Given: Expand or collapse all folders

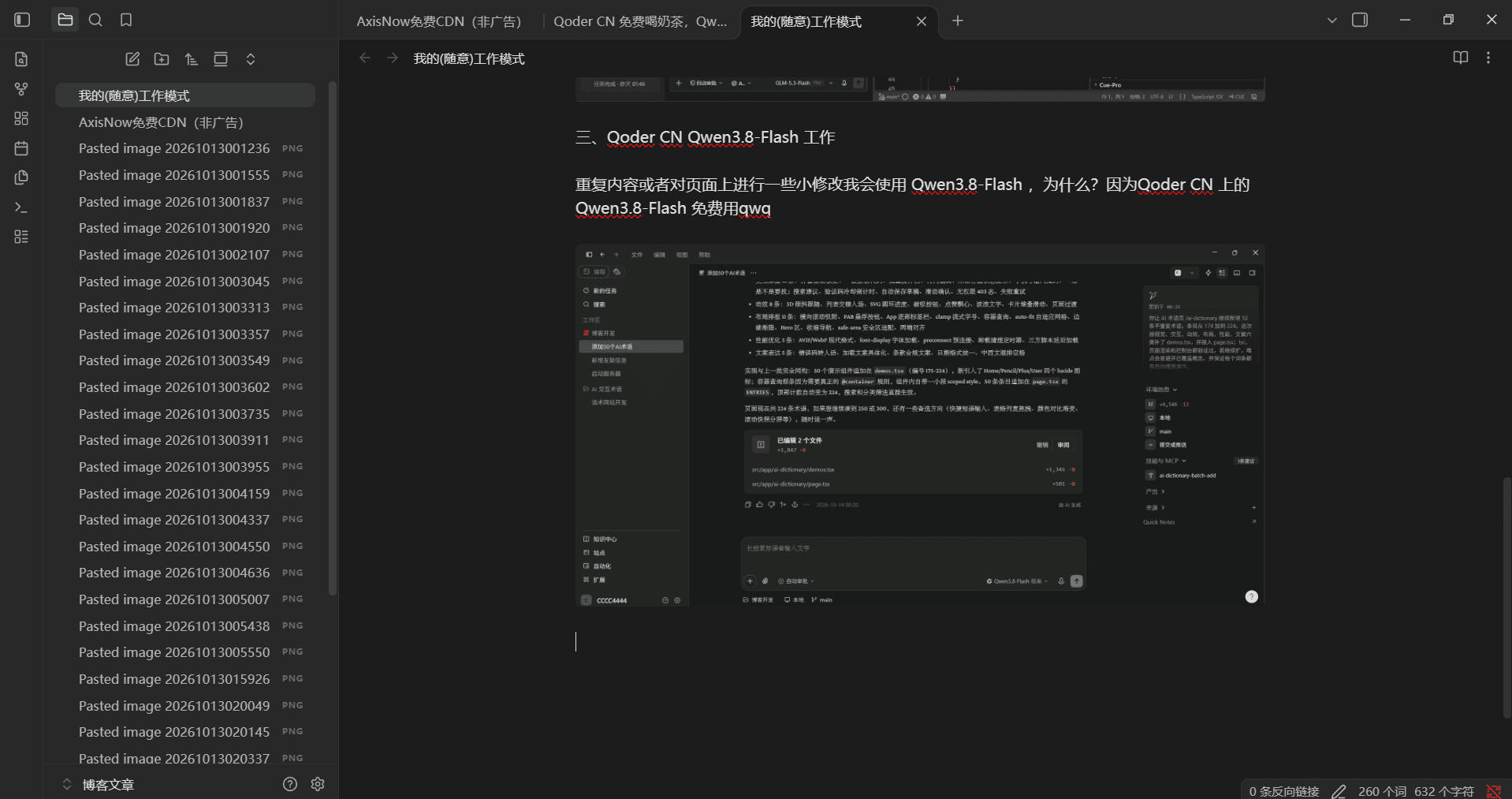Looking at the screenshot, I should point(251,59).
